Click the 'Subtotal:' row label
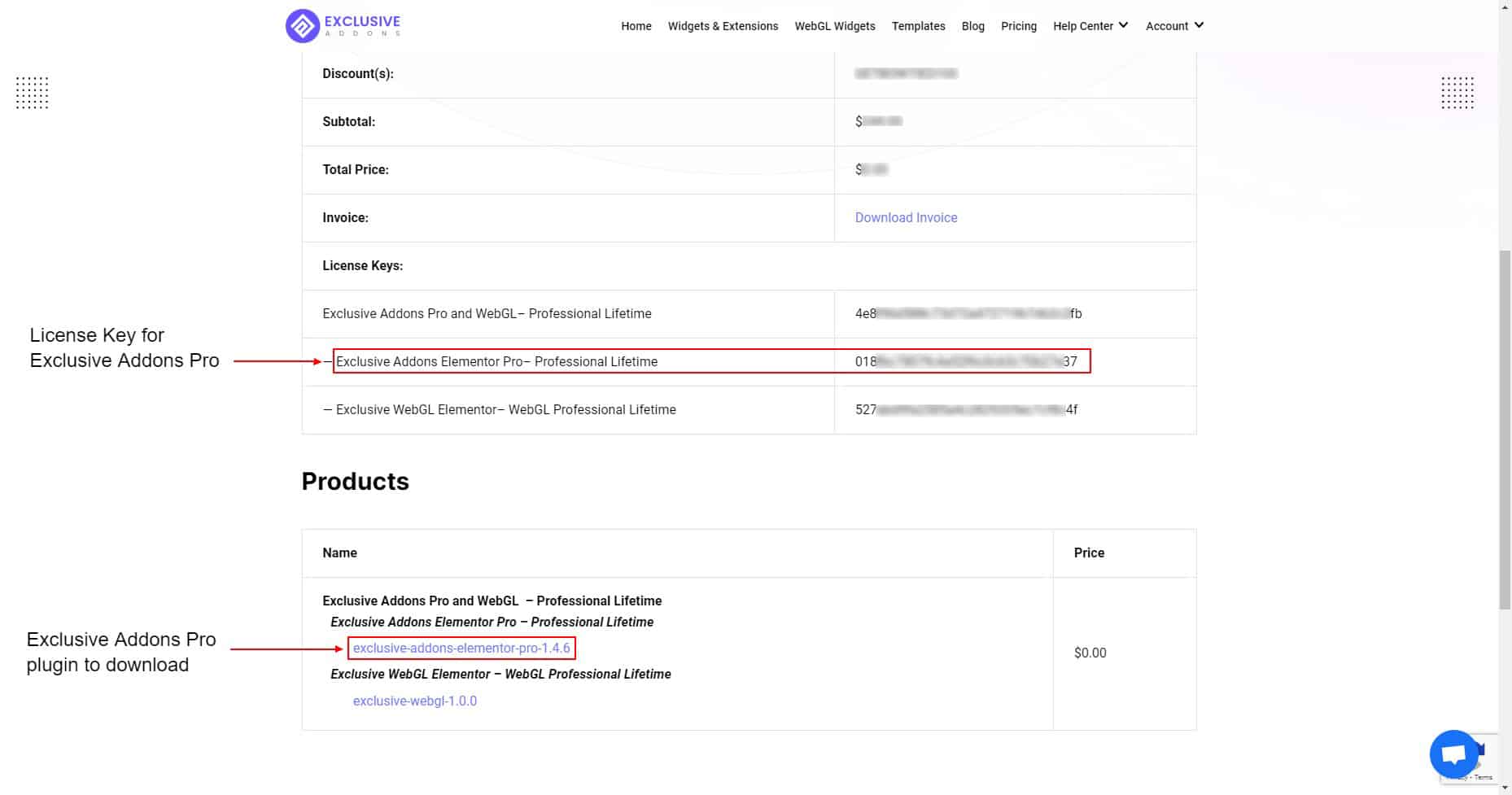The image size is (1512, 795). [348, 121]
